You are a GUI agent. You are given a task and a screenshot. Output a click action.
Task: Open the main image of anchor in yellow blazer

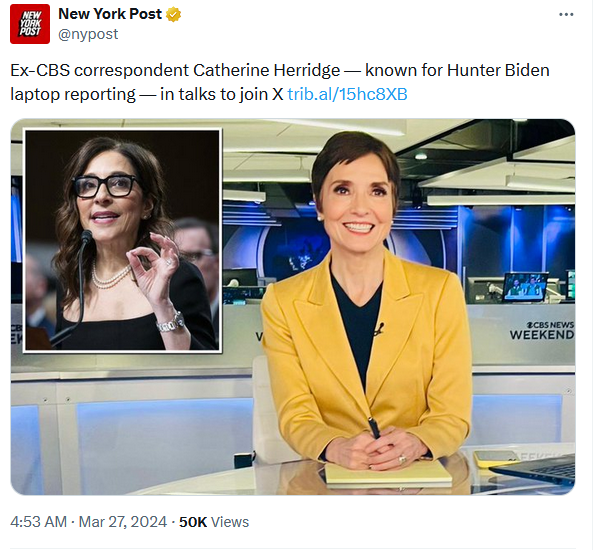[x=293, y=307]
